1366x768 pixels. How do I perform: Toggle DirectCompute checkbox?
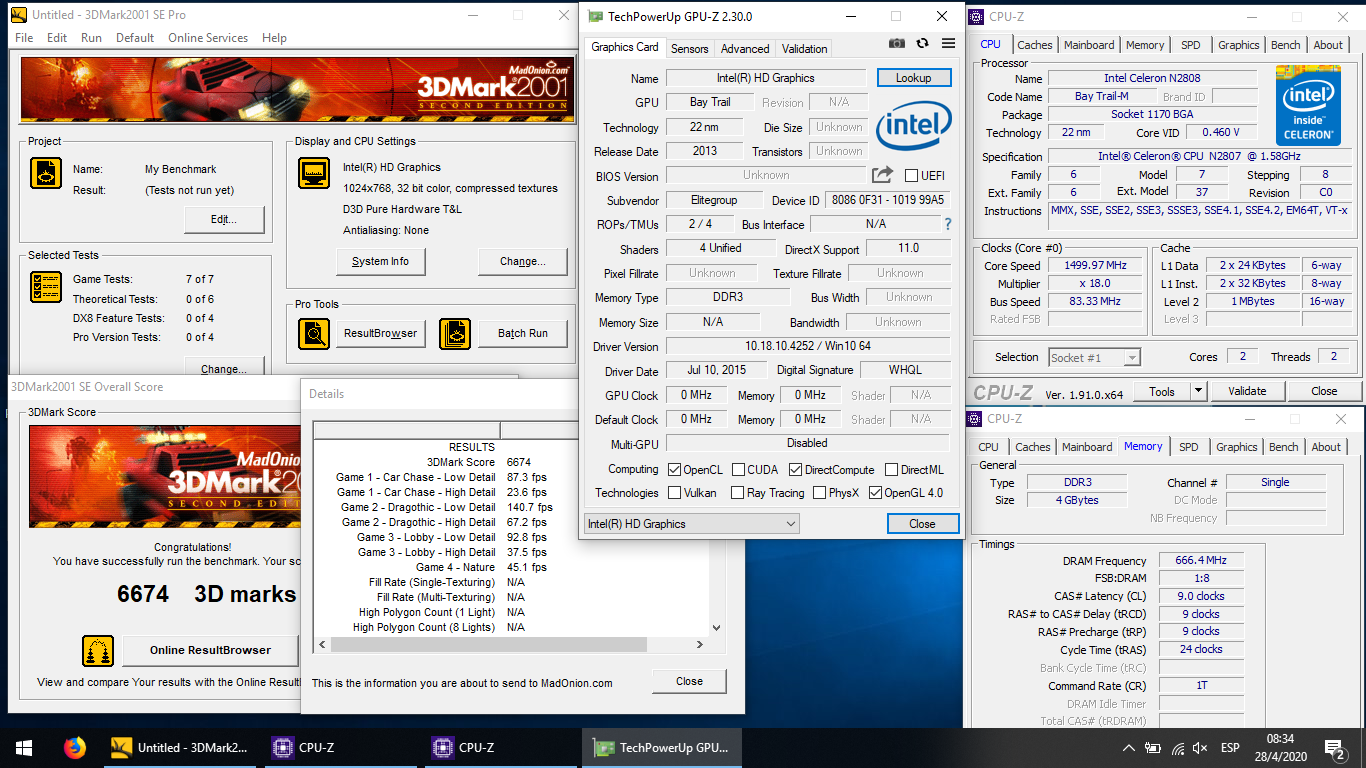point(795,469)
